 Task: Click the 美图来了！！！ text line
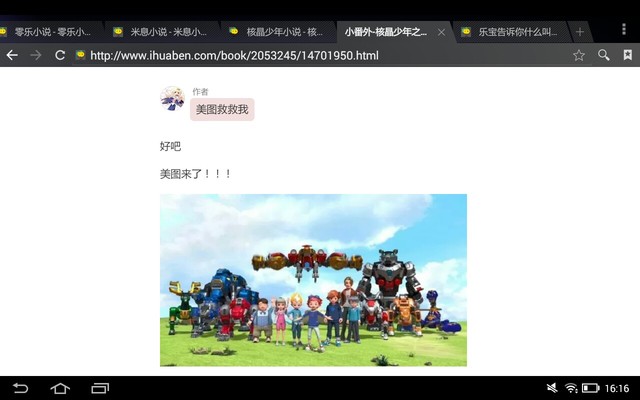coord(195,174)
